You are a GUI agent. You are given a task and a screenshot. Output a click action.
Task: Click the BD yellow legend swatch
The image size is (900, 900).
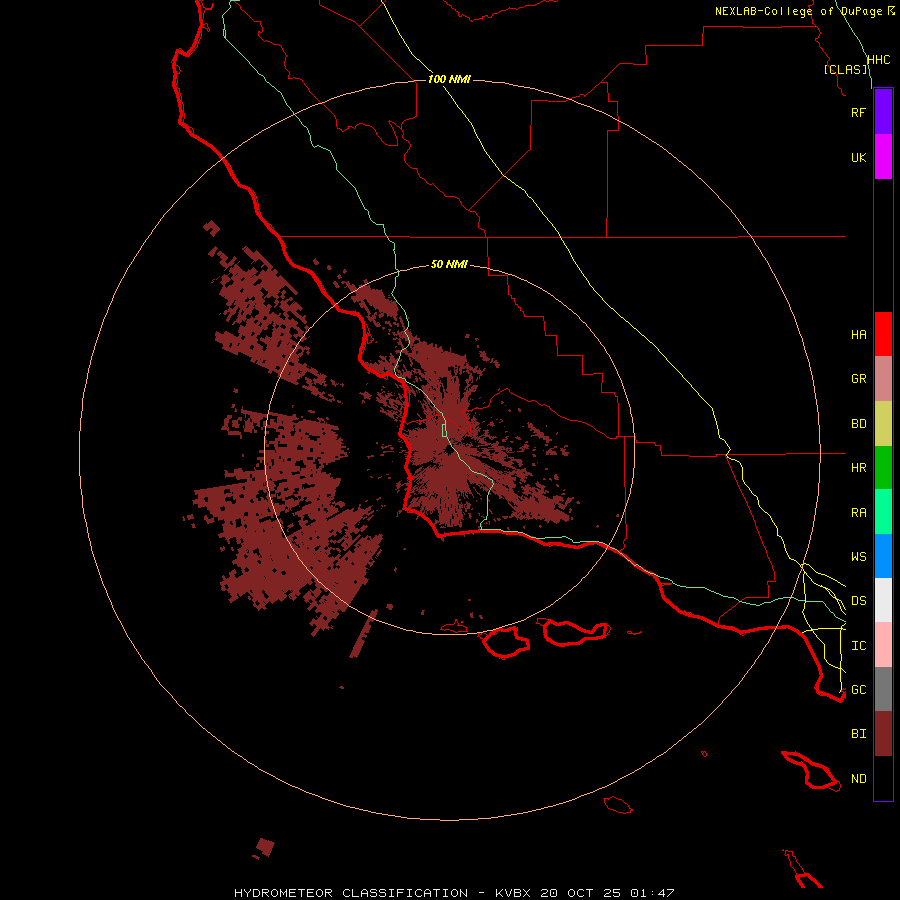point(883,424)
